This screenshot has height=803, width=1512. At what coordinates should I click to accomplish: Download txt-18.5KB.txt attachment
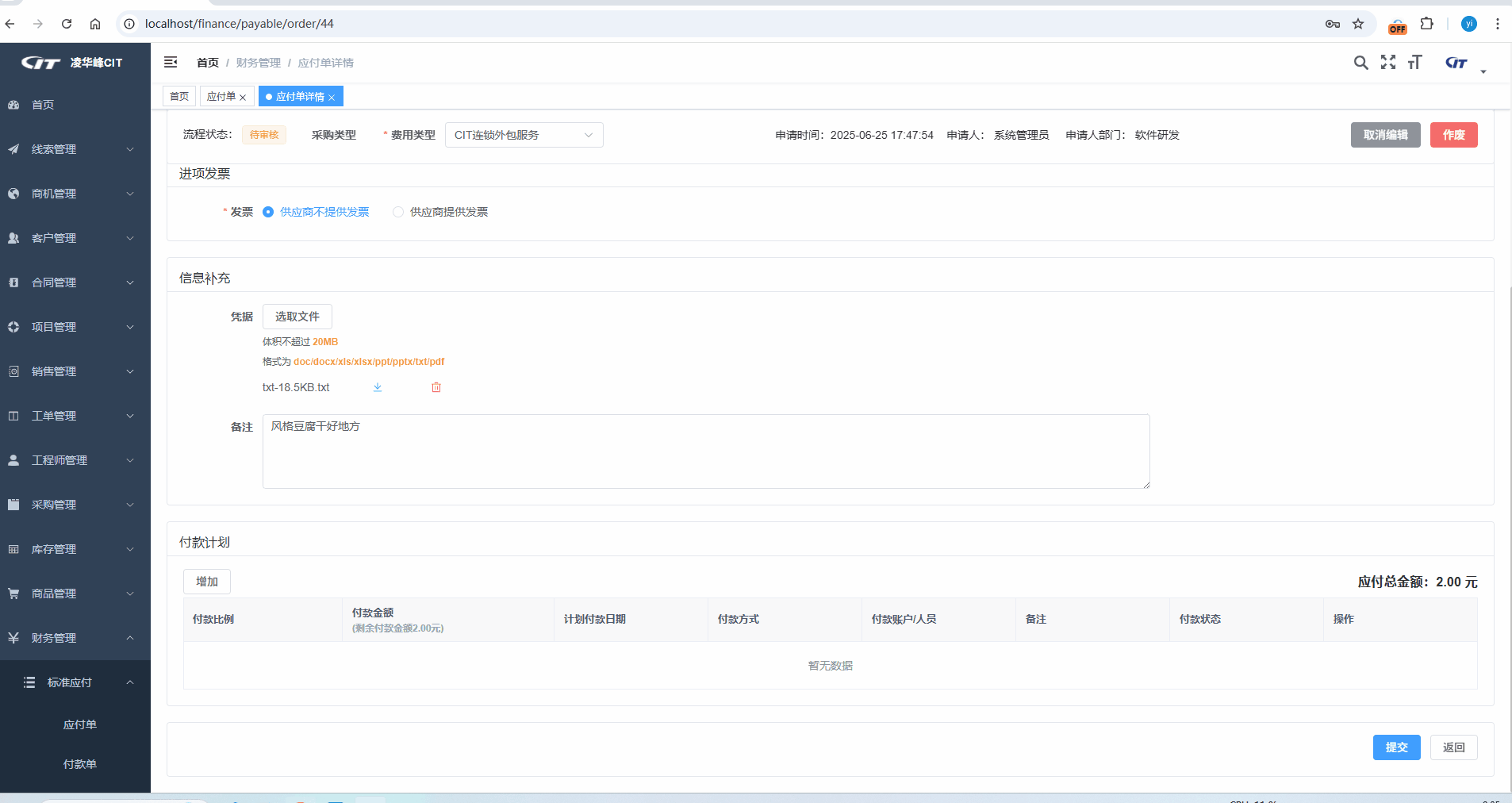point(378,387)
